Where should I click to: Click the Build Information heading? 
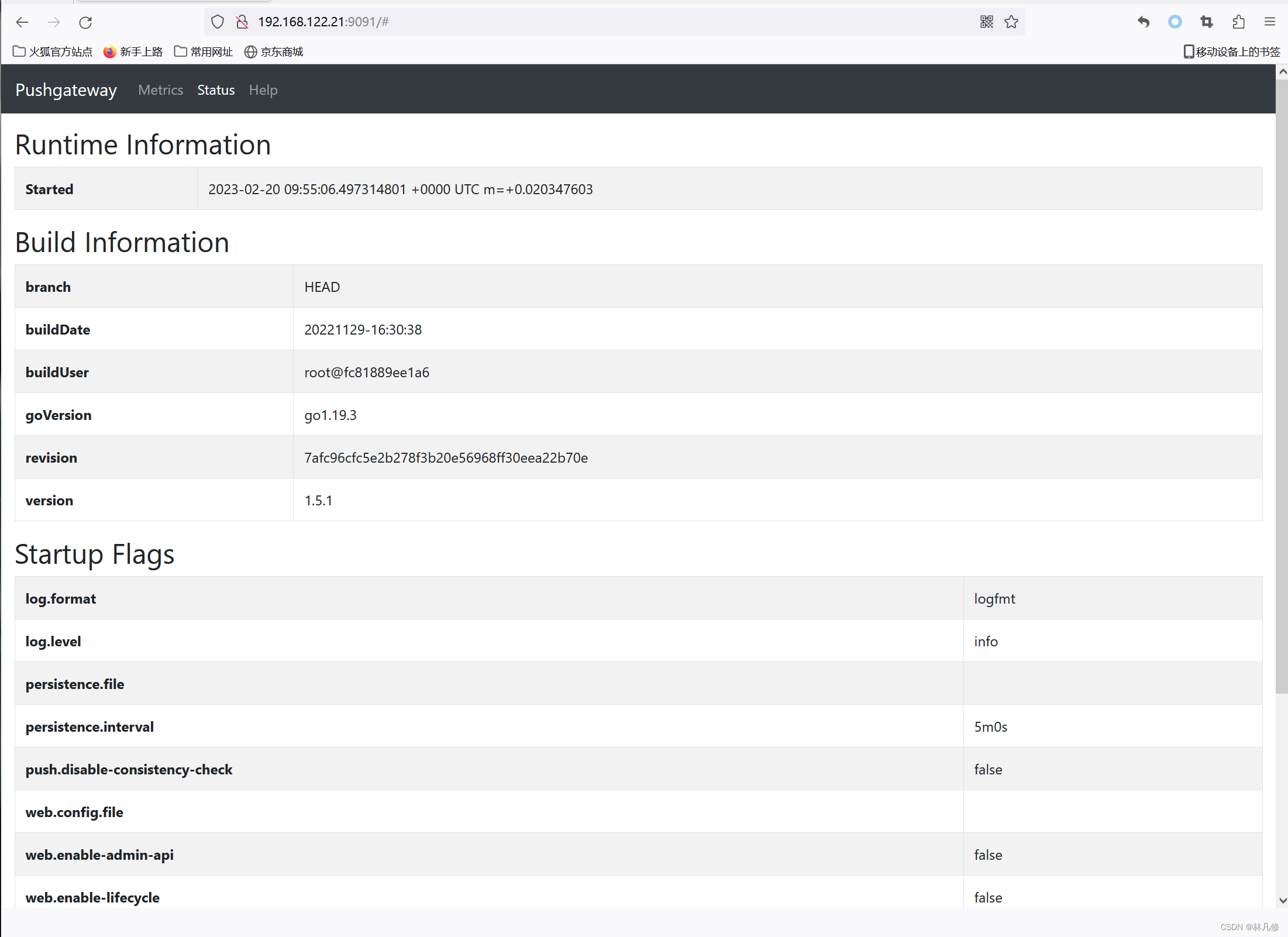tap(122, 243)
